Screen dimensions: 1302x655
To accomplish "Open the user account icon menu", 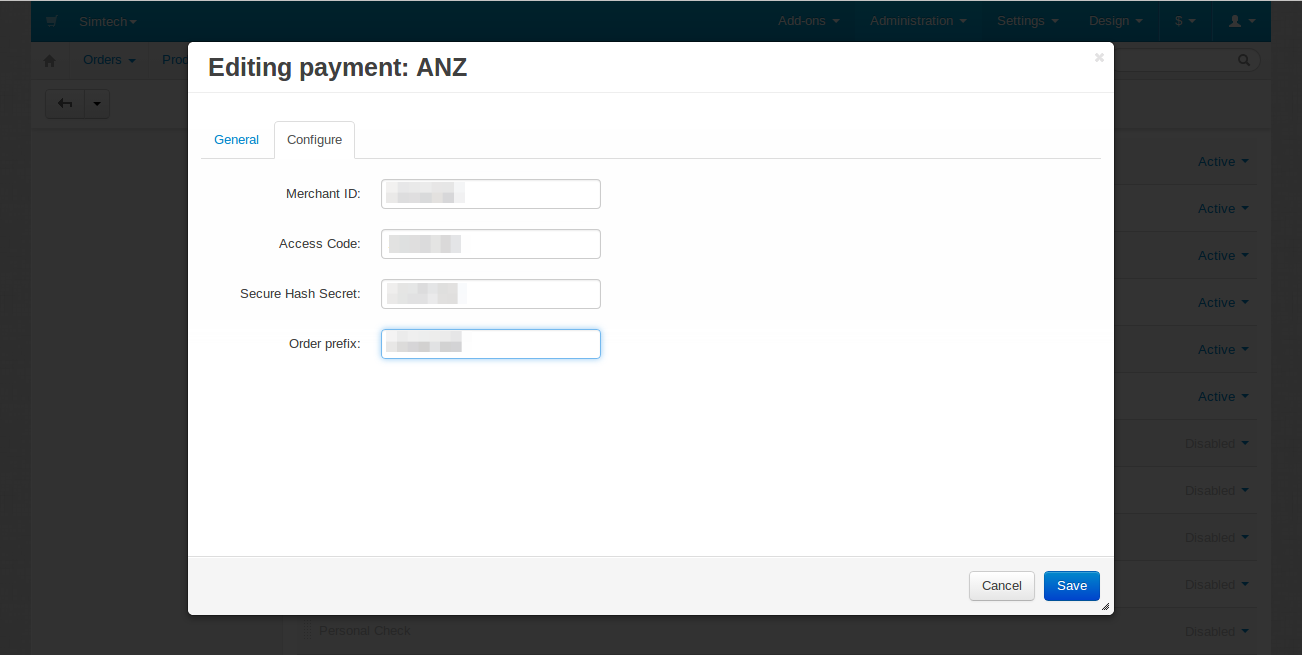I will (1241, 21).
